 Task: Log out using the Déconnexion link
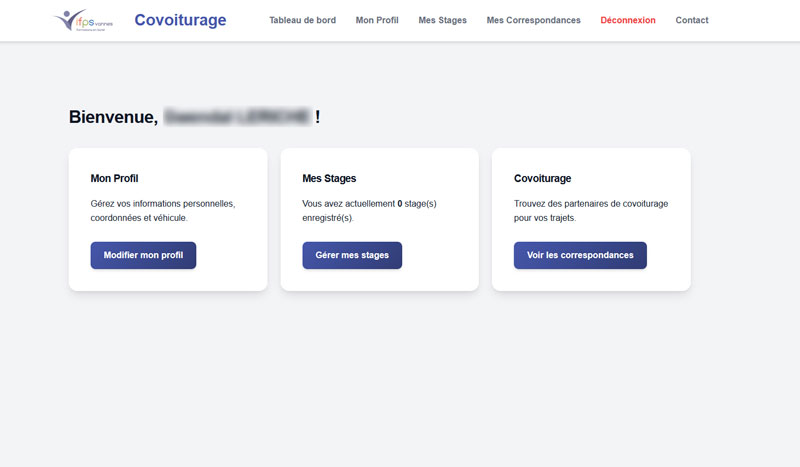coord(628,20)
